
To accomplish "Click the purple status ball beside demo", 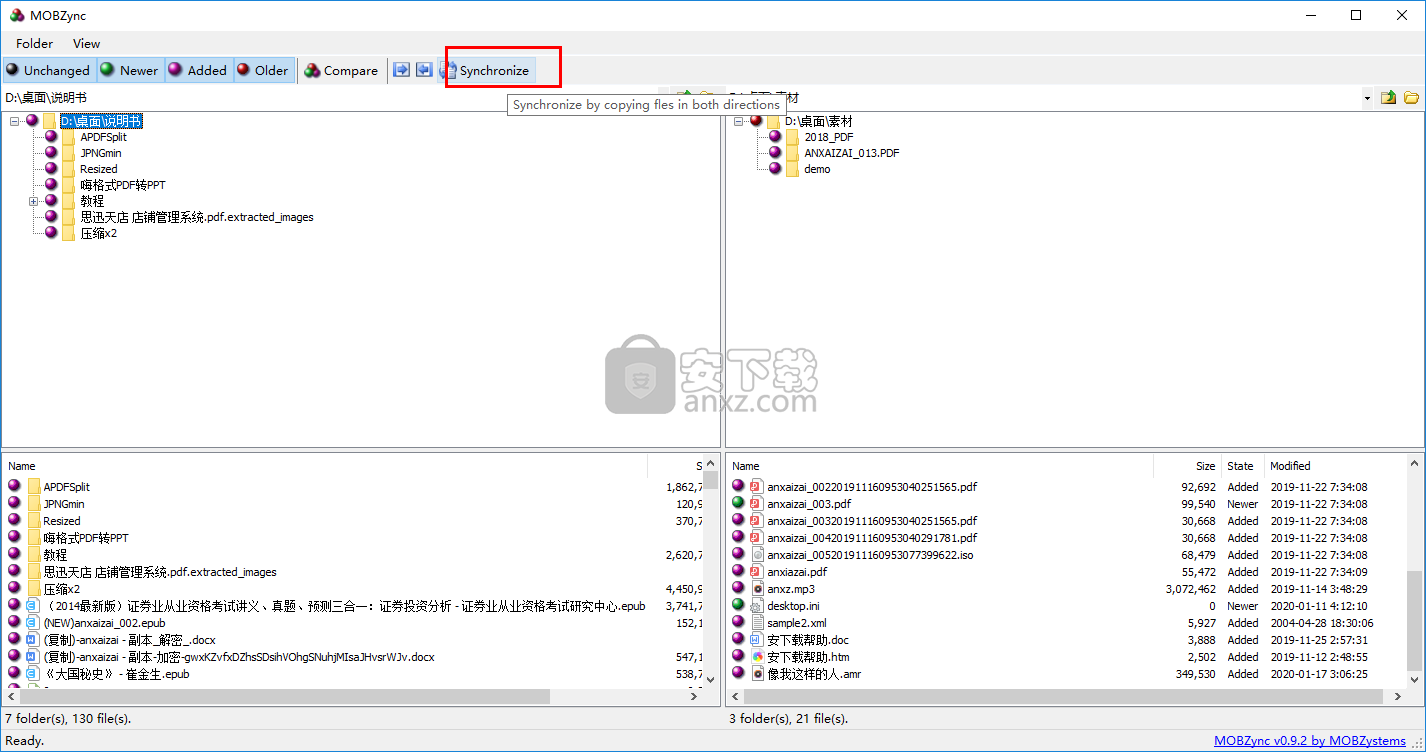I will [774, 169].
